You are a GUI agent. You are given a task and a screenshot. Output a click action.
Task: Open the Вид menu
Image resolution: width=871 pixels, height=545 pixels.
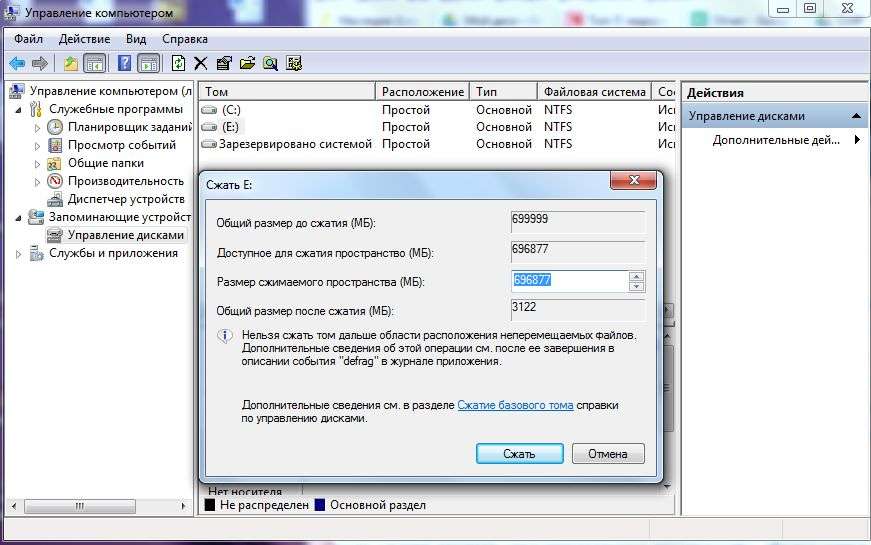[136, 39]
